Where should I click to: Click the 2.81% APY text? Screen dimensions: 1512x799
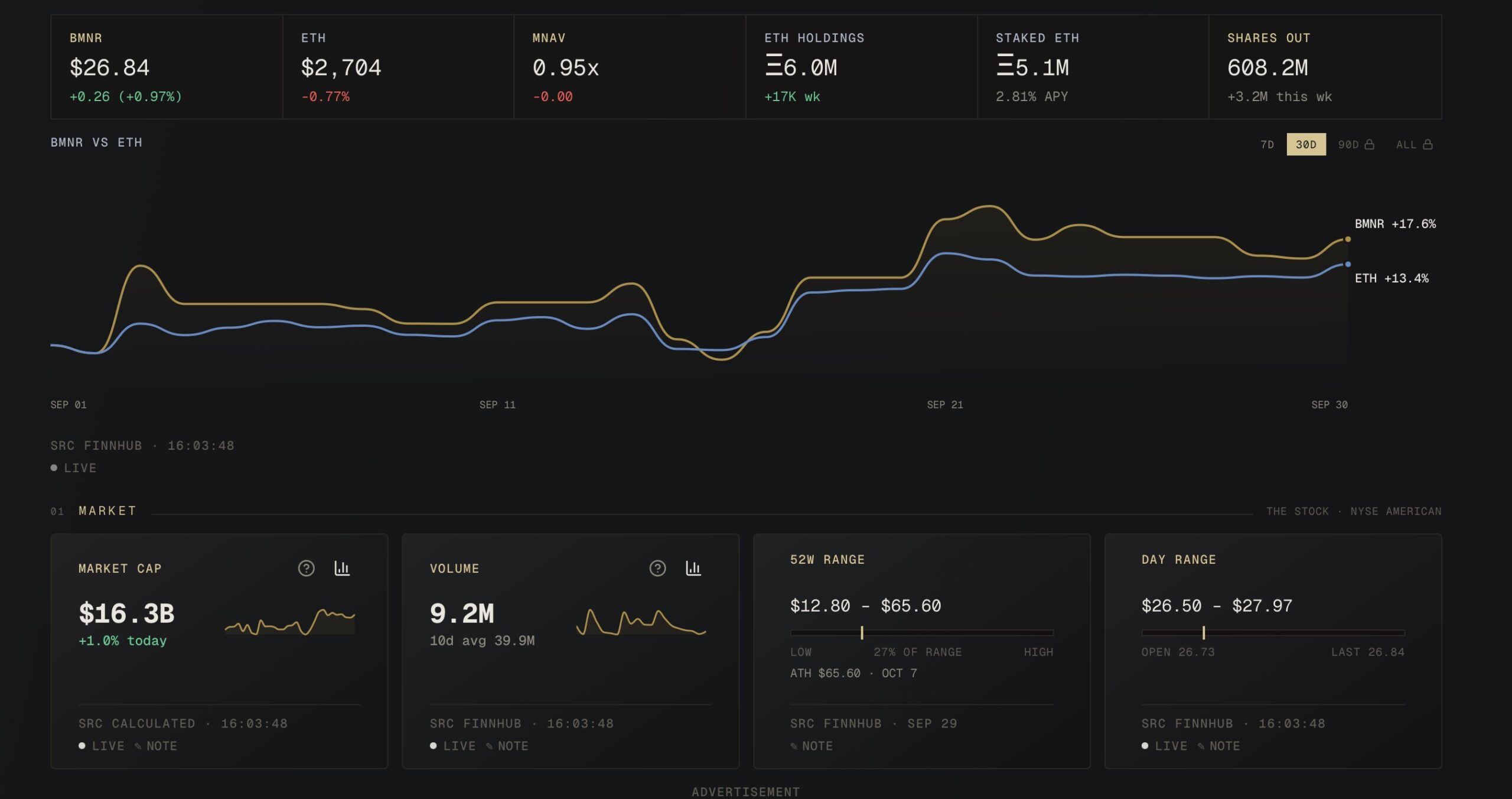pyautogui.click(x=1032, y=97)
